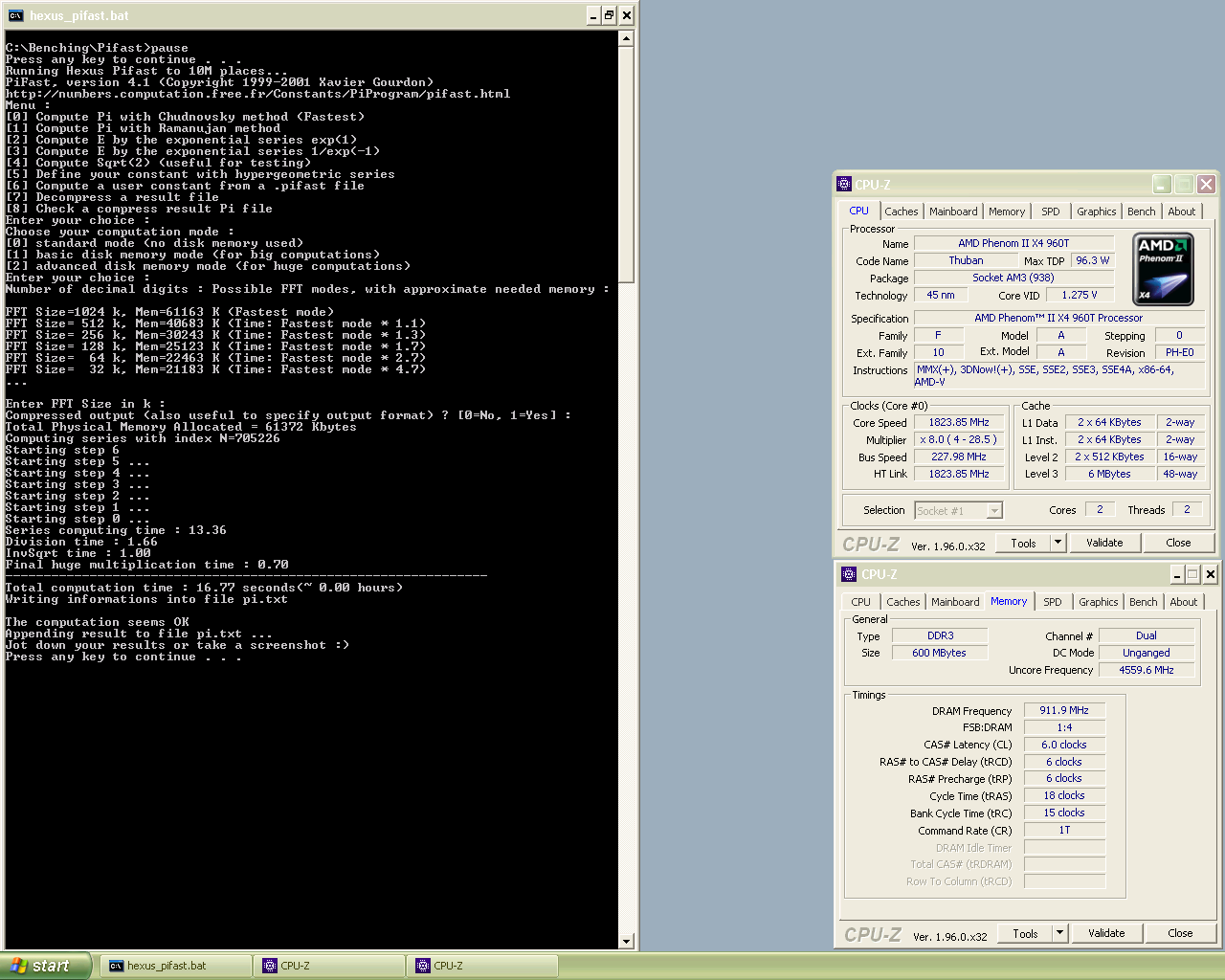1225x980 pixels.
Task: Click Tools button in top CPU-Z
Action: tap(1023, 543)
